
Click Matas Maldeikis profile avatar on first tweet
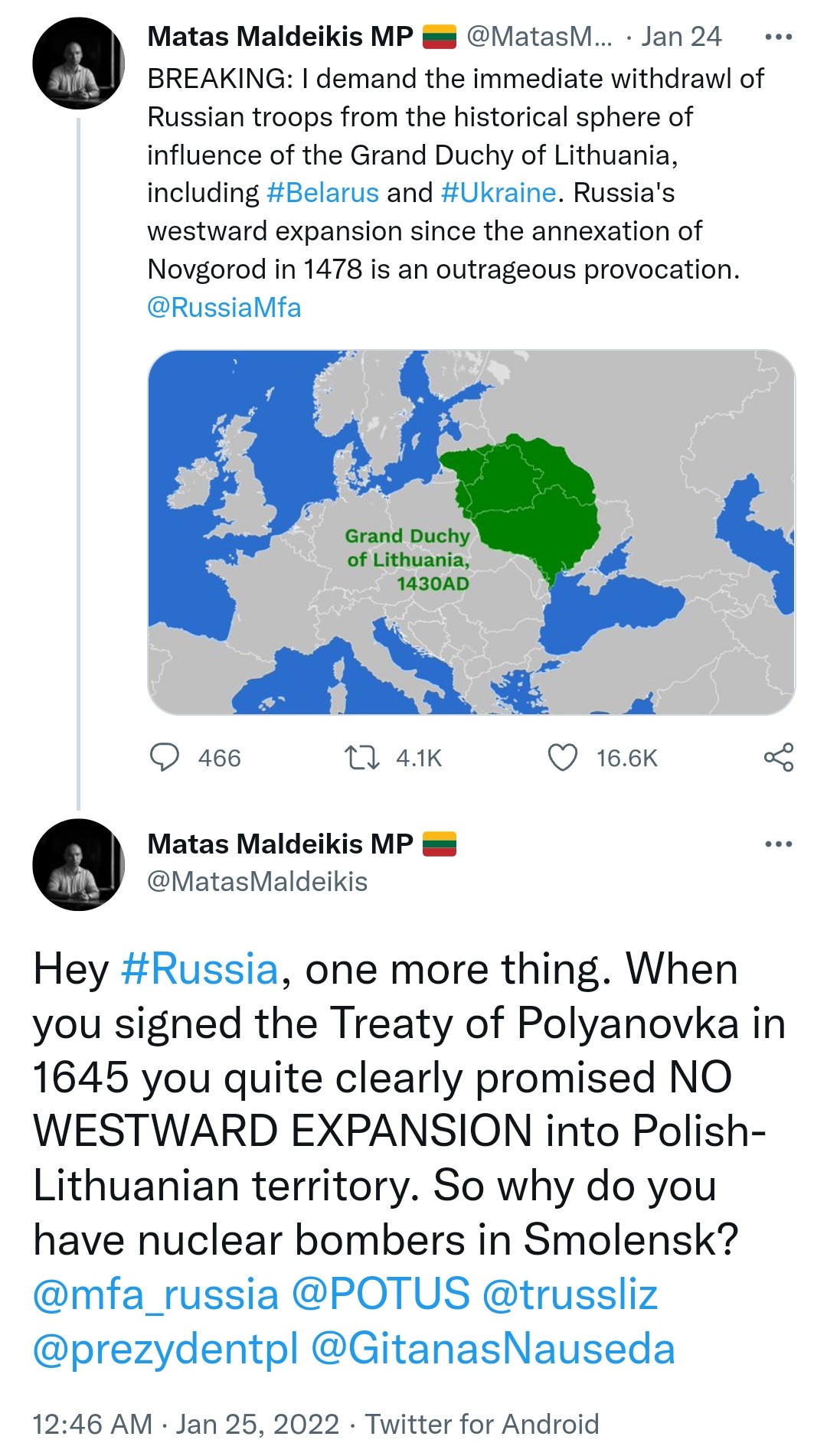tap(78, 61)
